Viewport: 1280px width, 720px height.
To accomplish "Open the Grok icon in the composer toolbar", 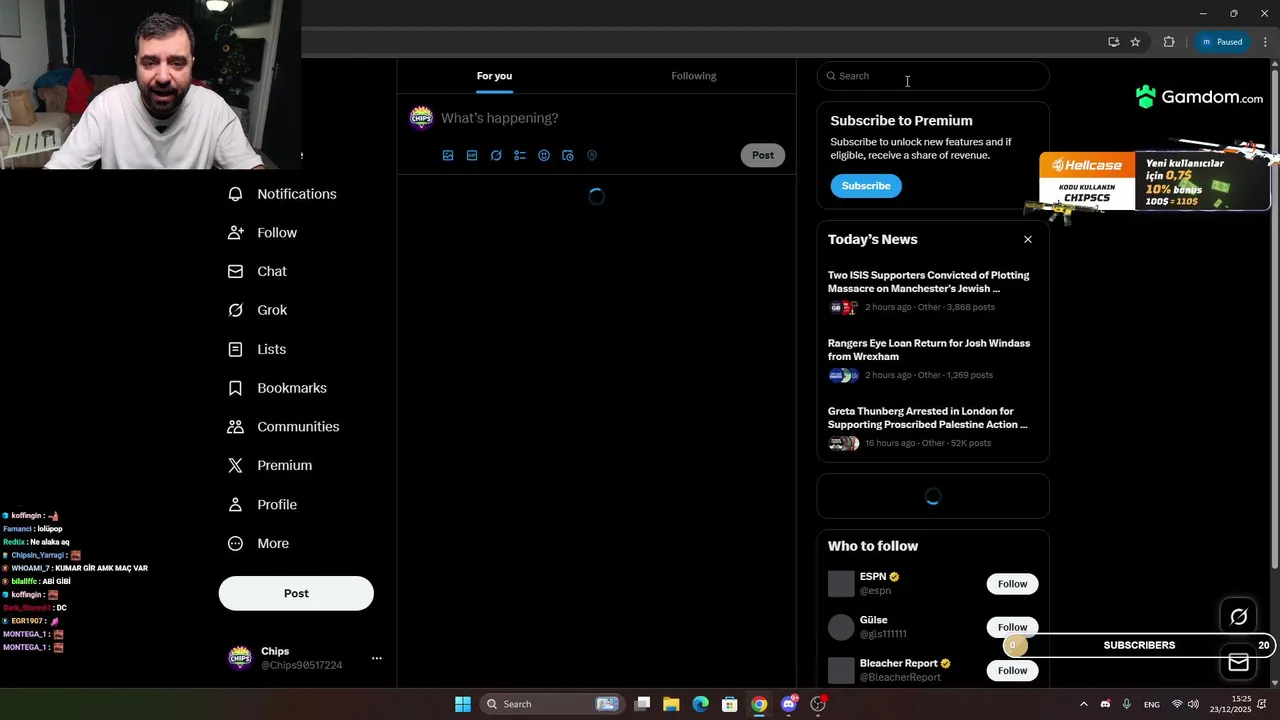I will coord(496,155).
